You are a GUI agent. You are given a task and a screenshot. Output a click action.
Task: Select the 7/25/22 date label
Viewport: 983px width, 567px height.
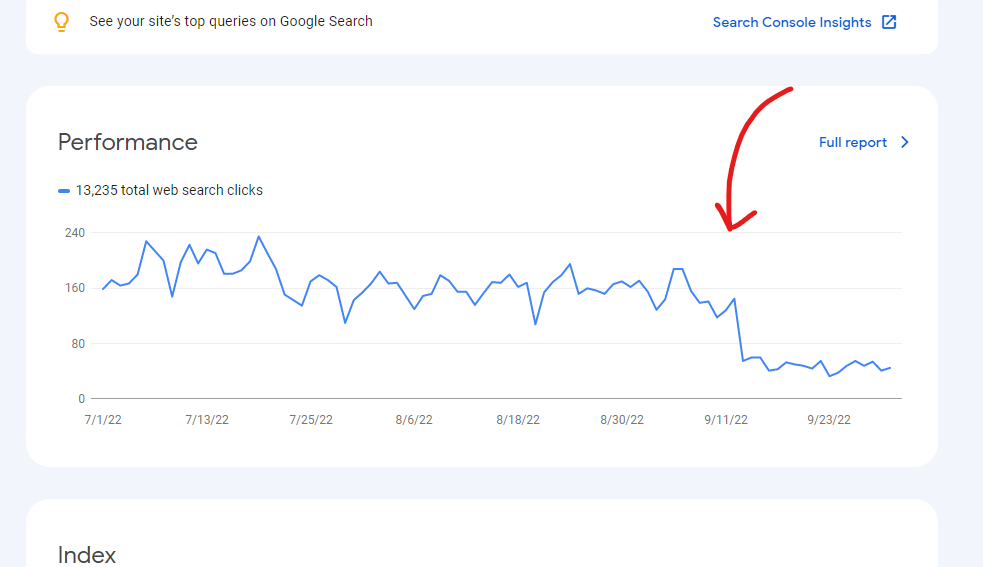coord(311,420)
